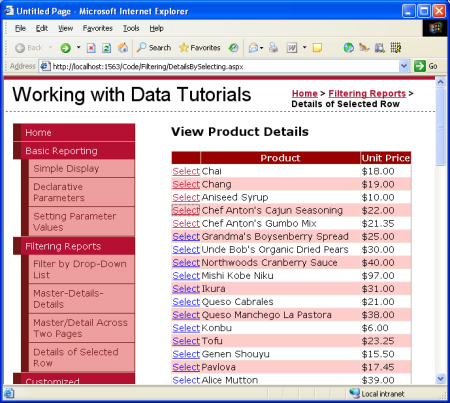The image size is (450, 403).
Task: Open the Mail dropdown icon
Action: pos(256,48)
